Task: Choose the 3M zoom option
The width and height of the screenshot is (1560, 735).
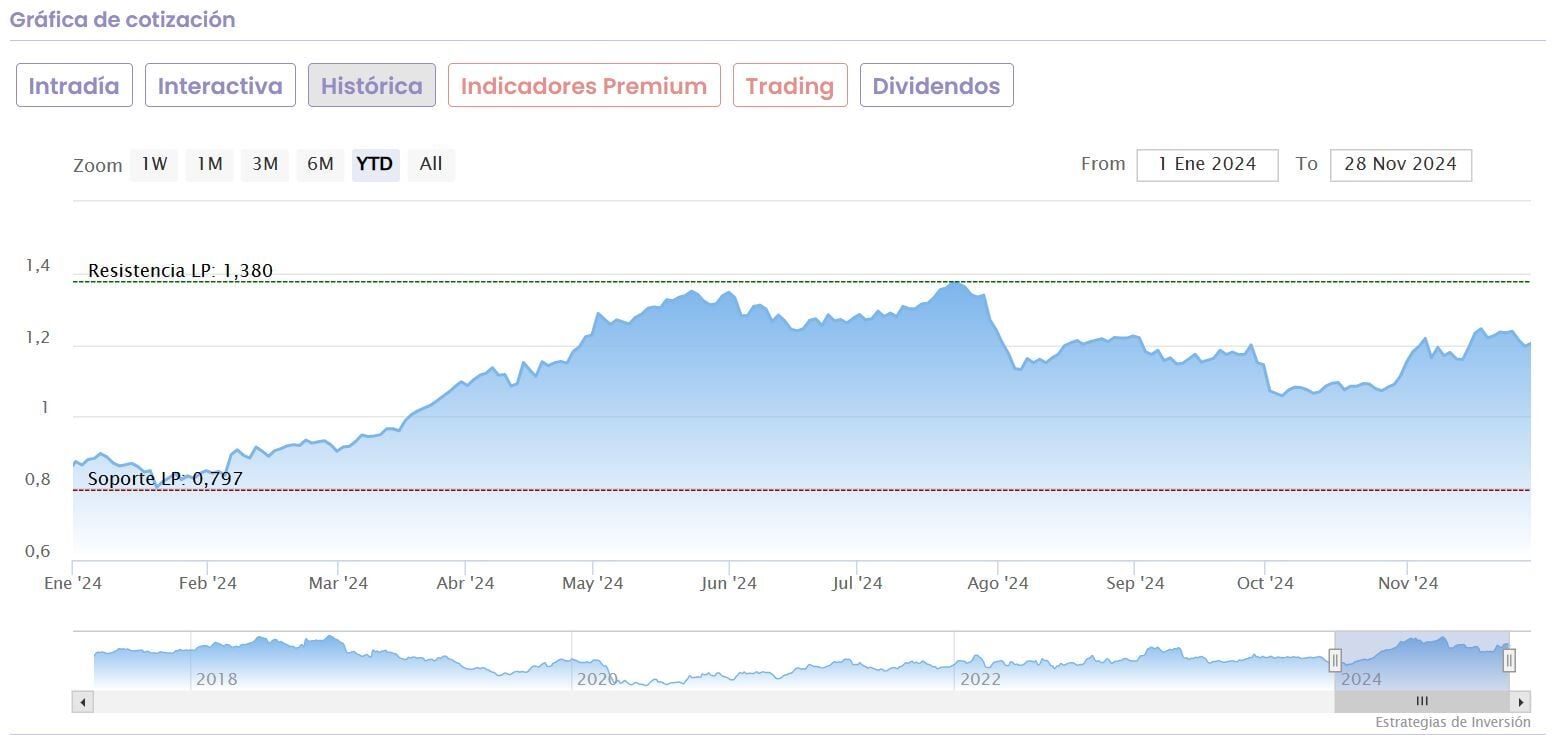Action: (x=265, y=164)
